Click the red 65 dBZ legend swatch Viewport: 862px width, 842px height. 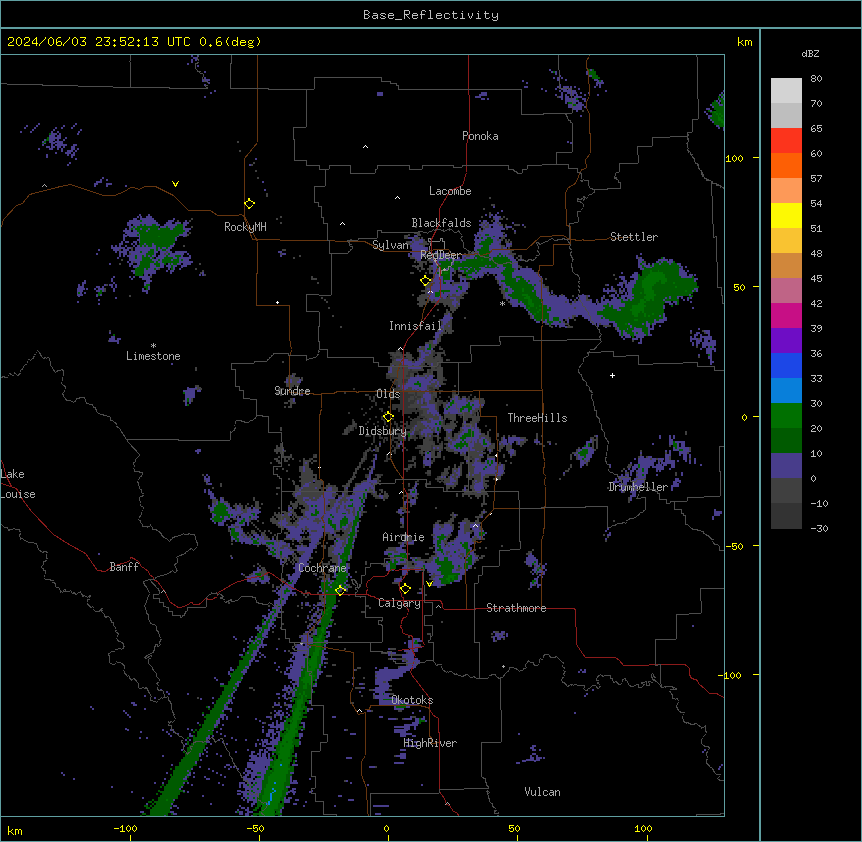pyautogui.click(x=786, y=141)
